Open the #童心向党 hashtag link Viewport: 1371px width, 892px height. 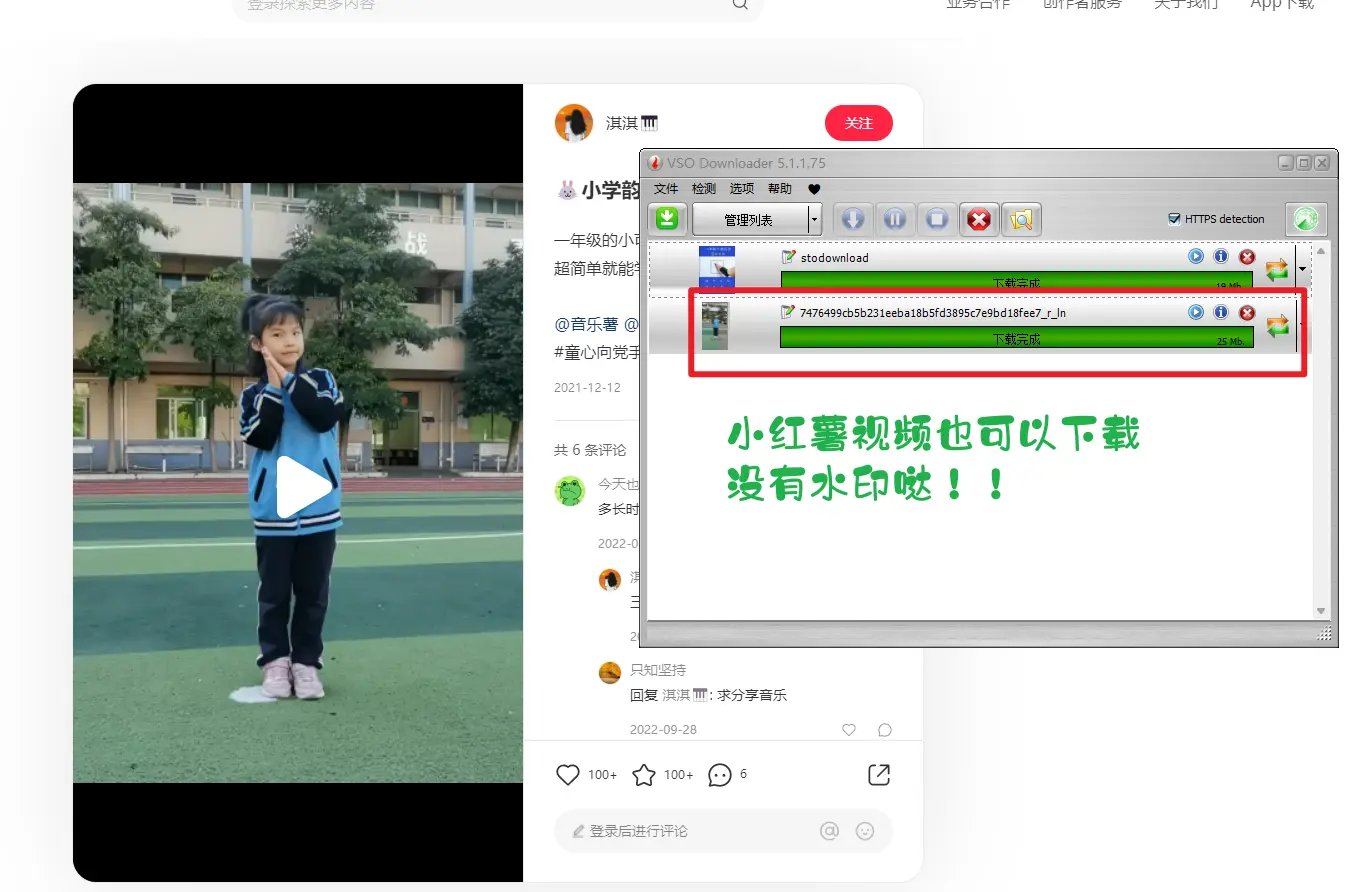click(597, 351)
